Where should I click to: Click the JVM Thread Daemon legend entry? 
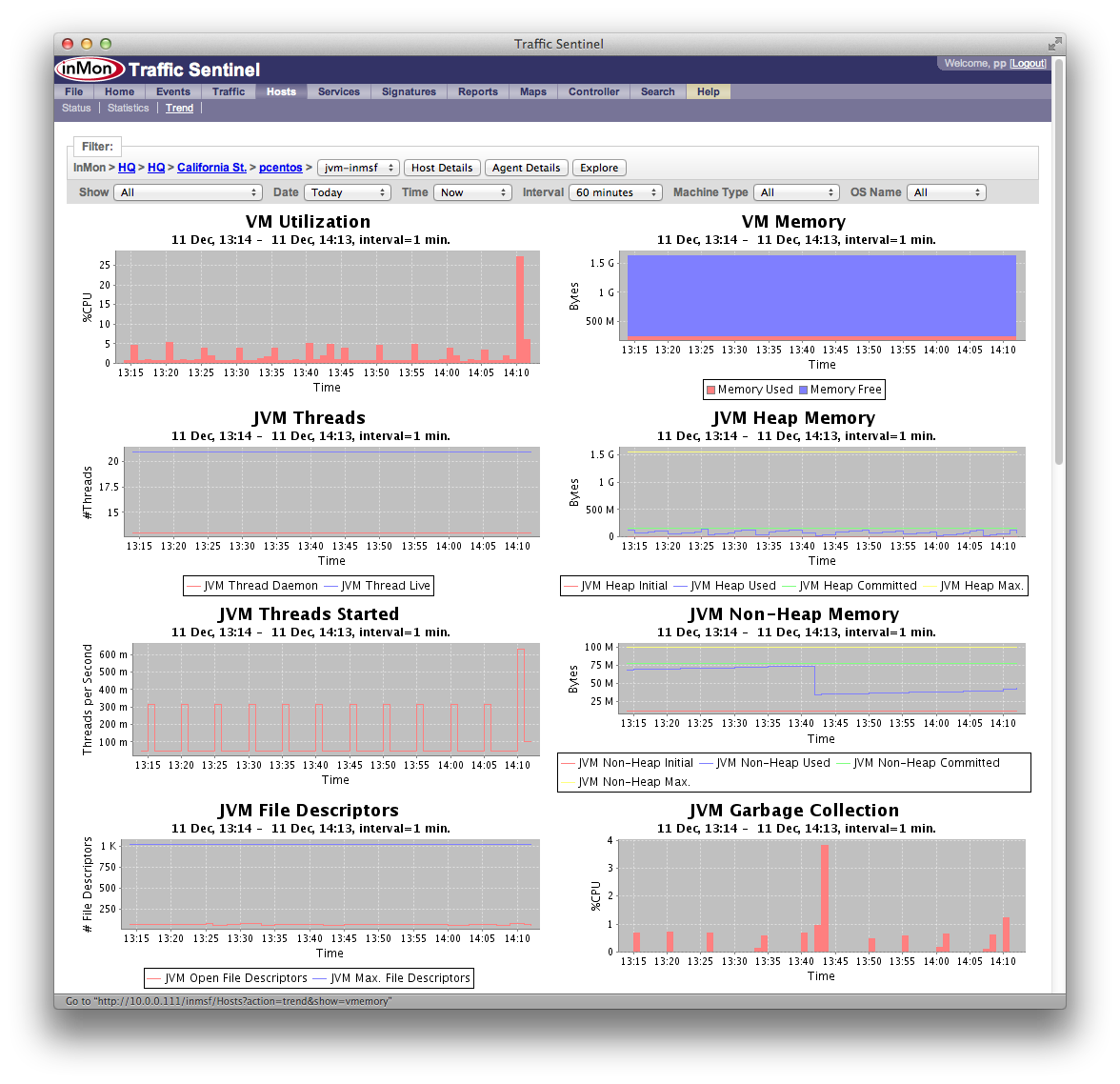pyautogui.click(x=252, y=586)
